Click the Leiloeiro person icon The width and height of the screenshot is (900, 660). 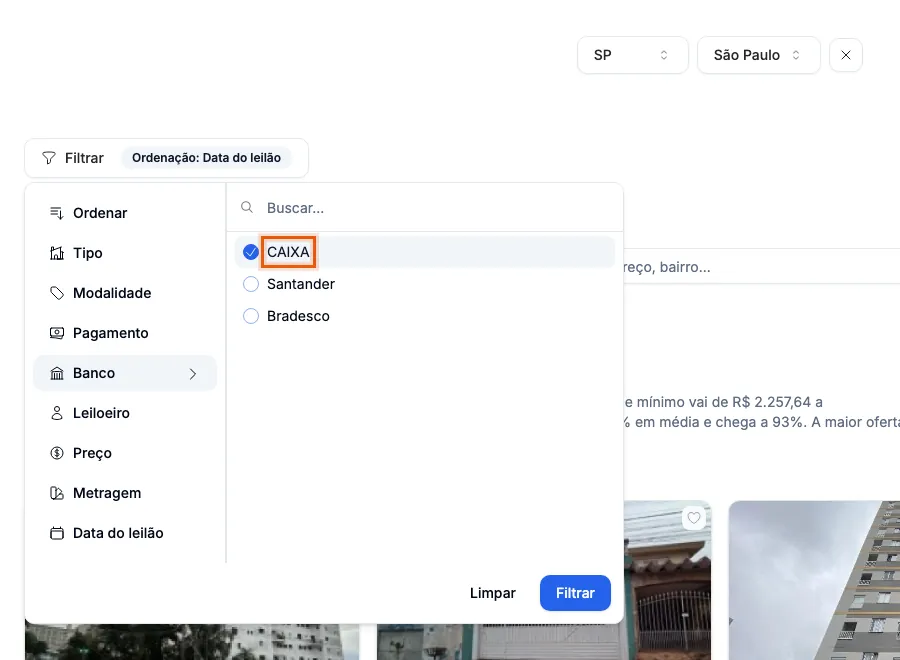point(56,413)
